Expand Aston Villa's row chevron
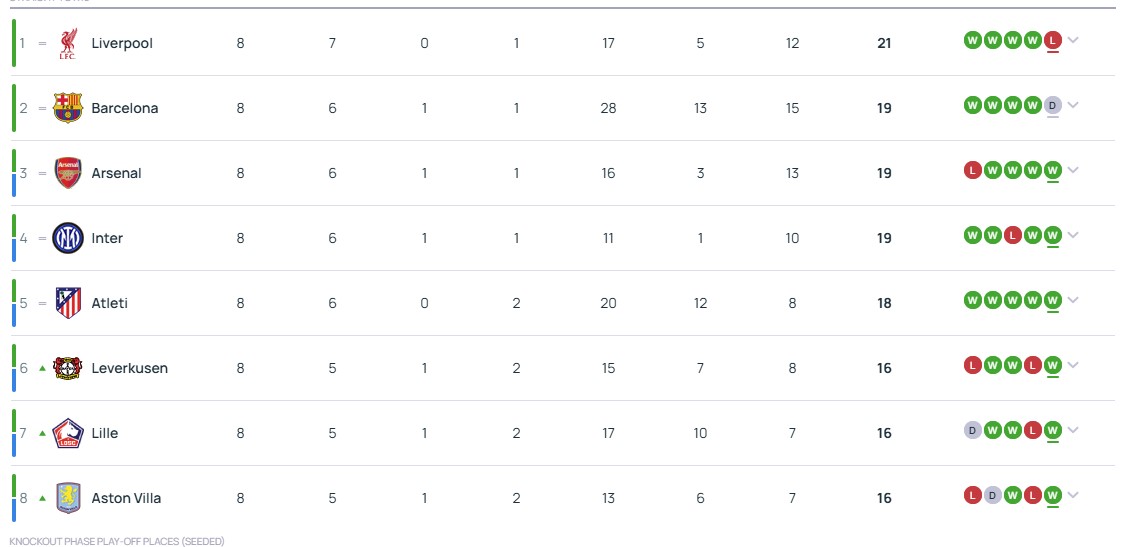 click(1073, 496)
